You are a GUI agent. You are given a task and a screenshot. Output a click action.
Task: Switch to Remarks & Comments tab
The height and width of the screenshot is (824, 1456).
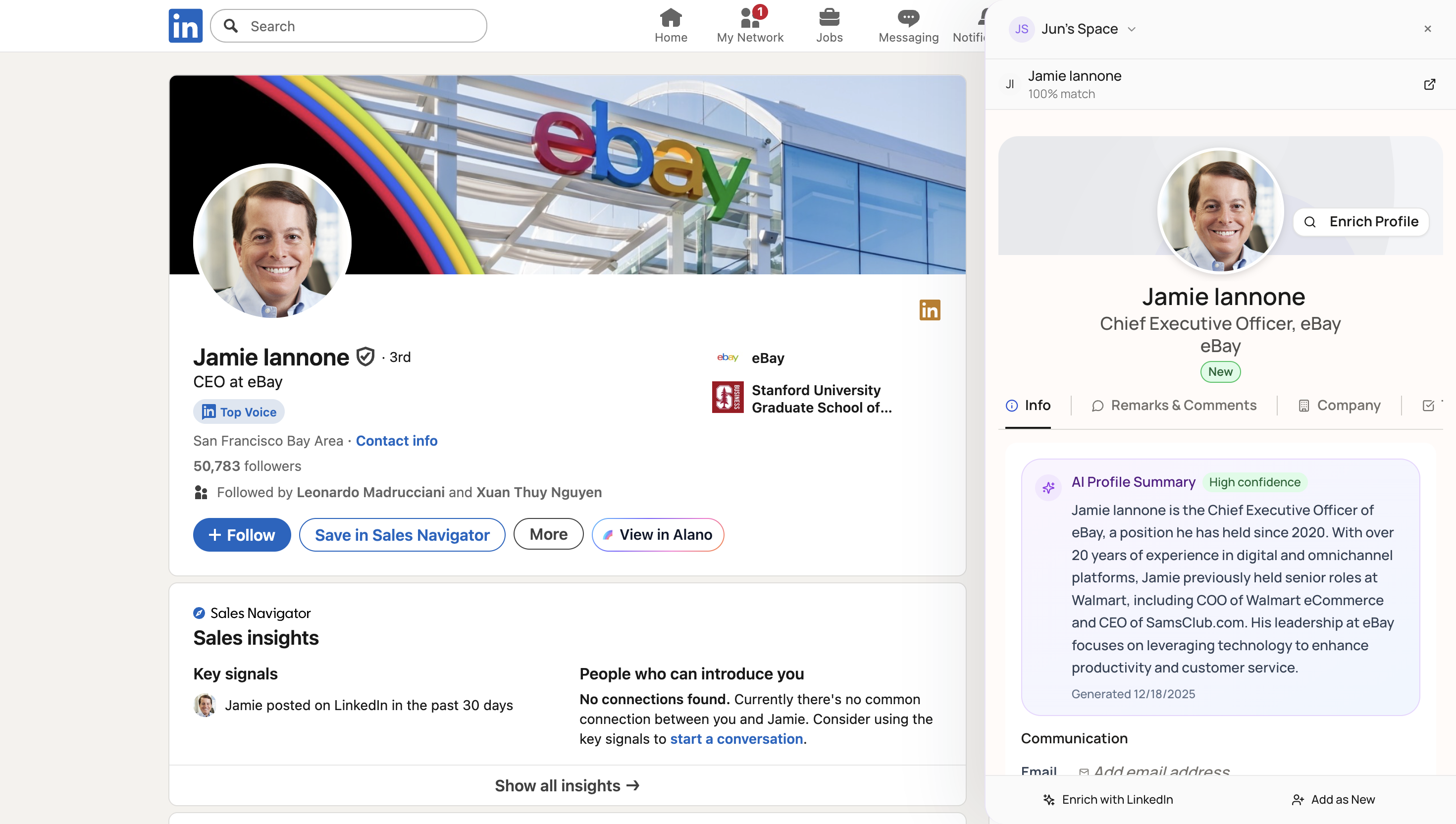tap(1174, 405)
